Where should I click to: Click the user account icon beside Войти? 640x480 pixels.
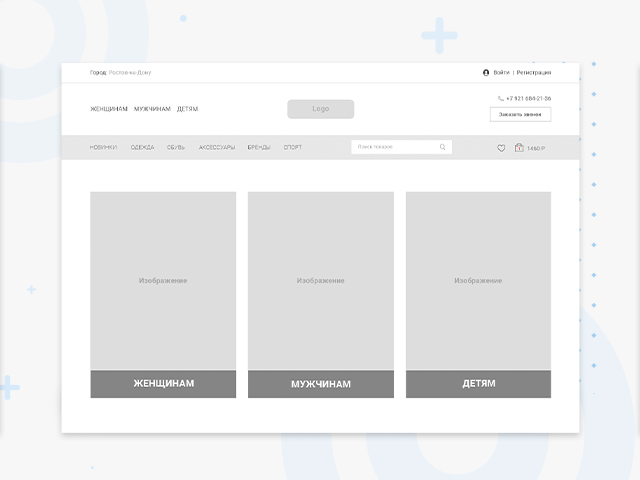(x=486, y=73)
